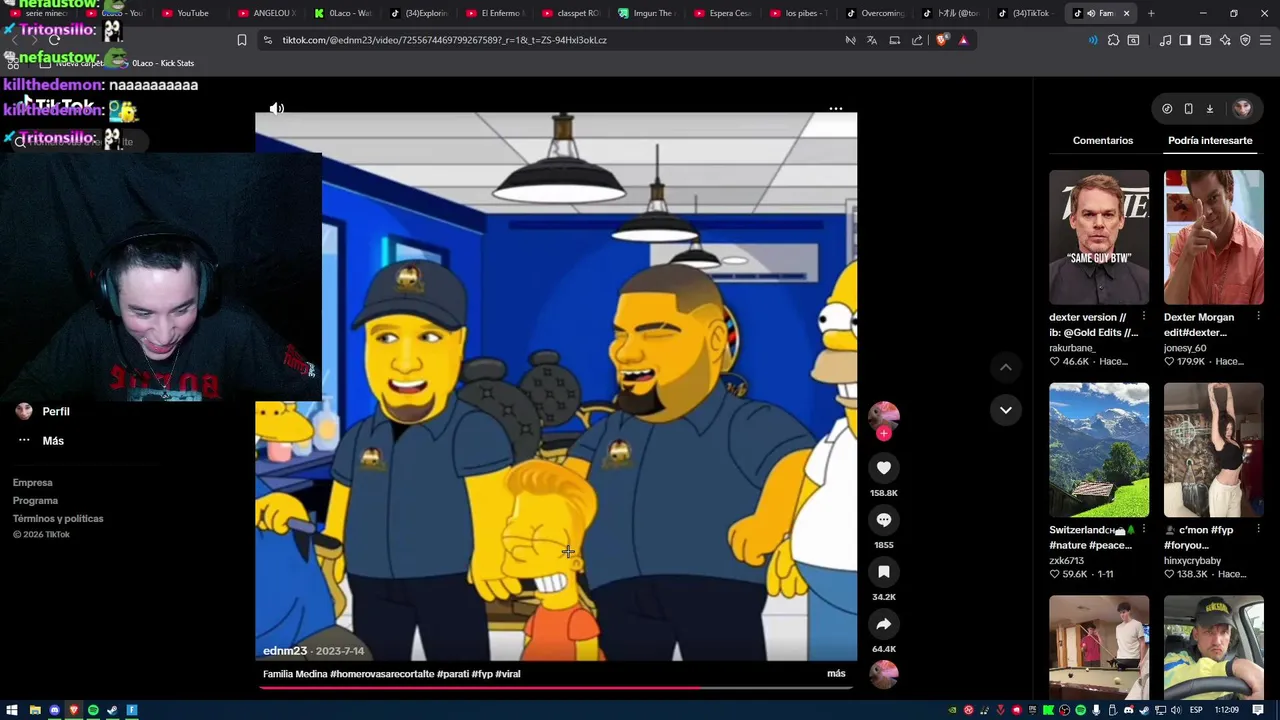Screen dimensions: 1280x720
Task: Open the music note playlist icon in toolbar
Action: coord(1165,40)
